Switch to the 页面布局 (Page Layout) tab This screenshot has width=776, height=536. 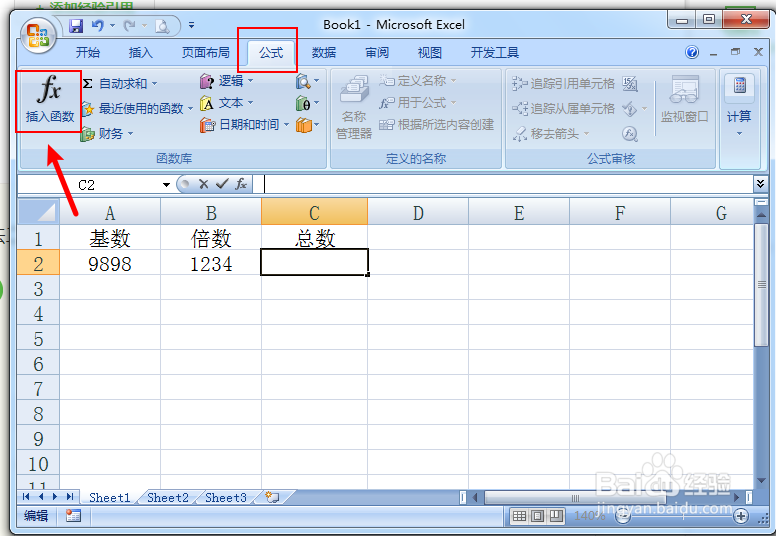click(x=205, y=52)
